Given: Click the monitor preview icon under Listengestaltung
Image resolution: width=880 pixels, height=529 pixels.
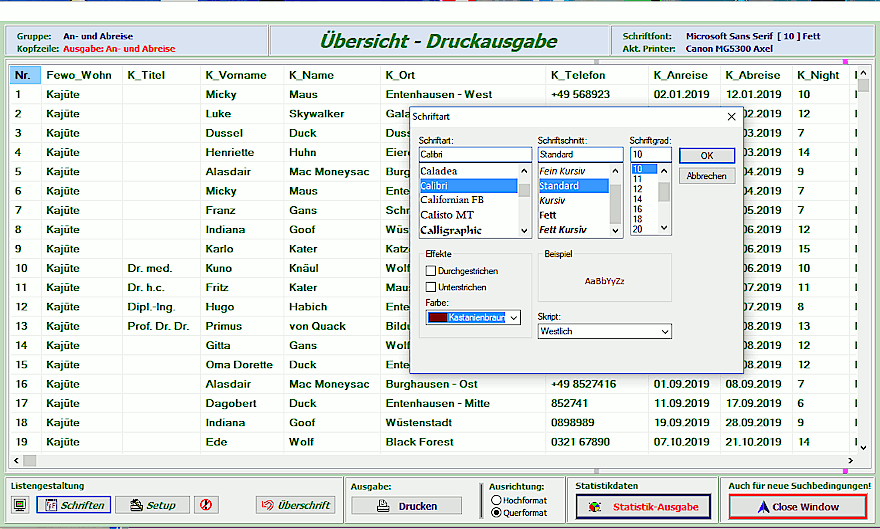Looking at the screenshot, I should (x=20, y=505).
